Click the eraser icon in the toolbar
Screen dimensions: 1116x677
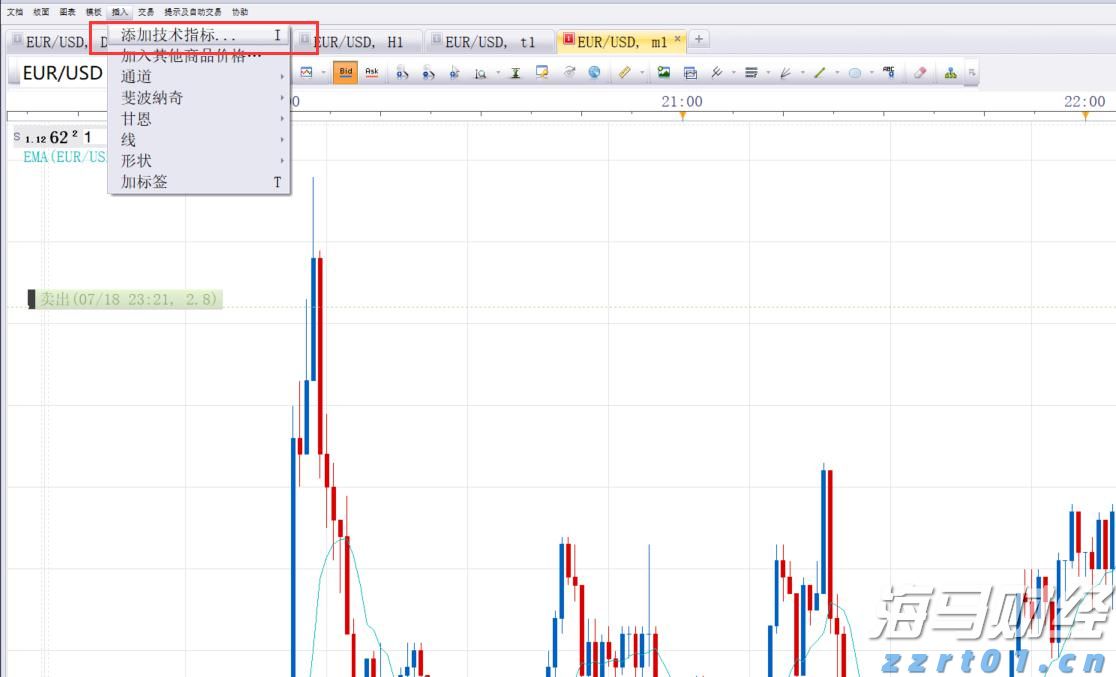coord(920,73)
